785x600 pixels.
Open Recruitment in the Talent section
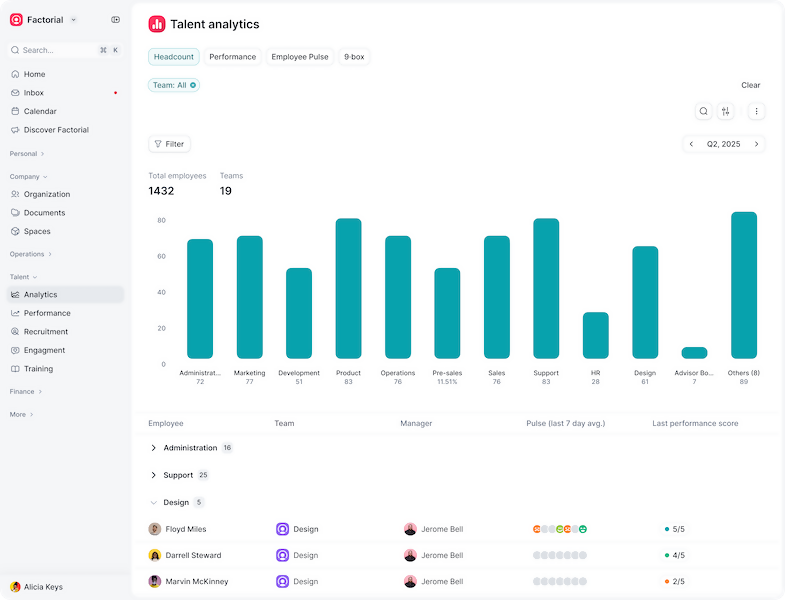(x=46, y=332)
